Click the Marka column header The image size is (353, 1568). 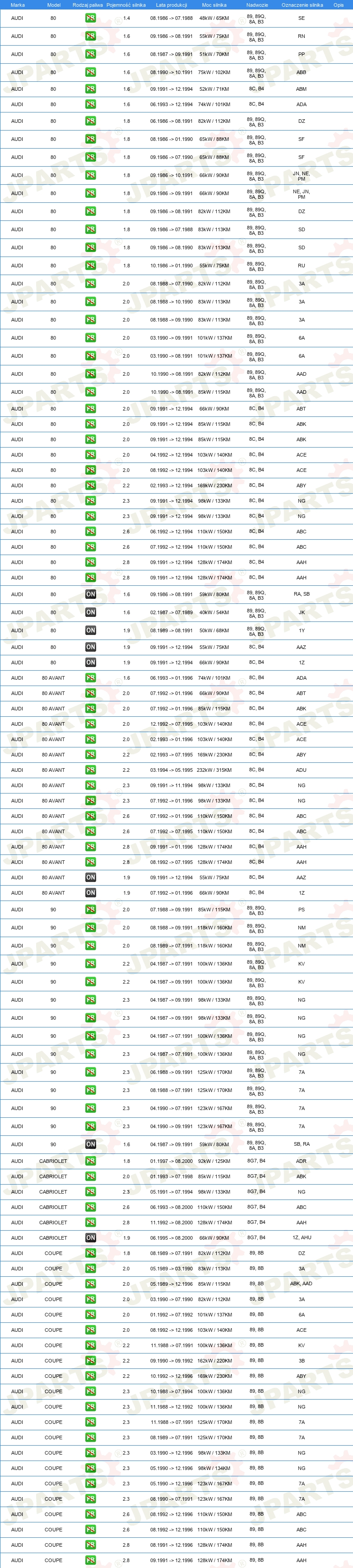18,5
